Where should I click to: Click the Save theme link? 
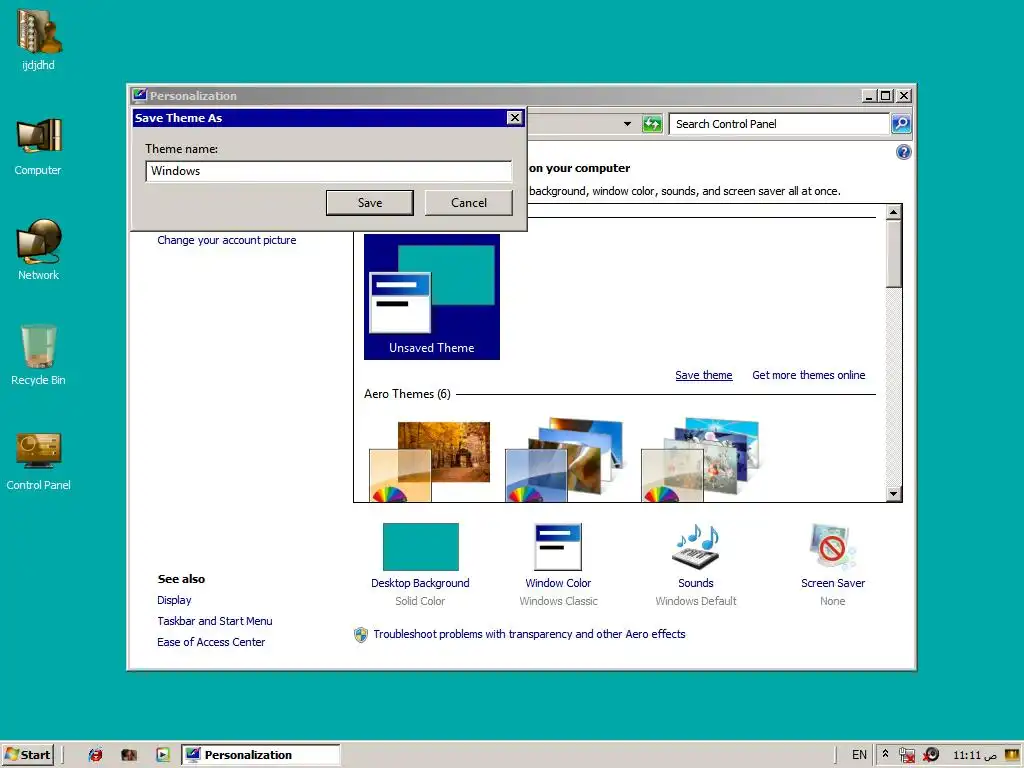[703, 375]
